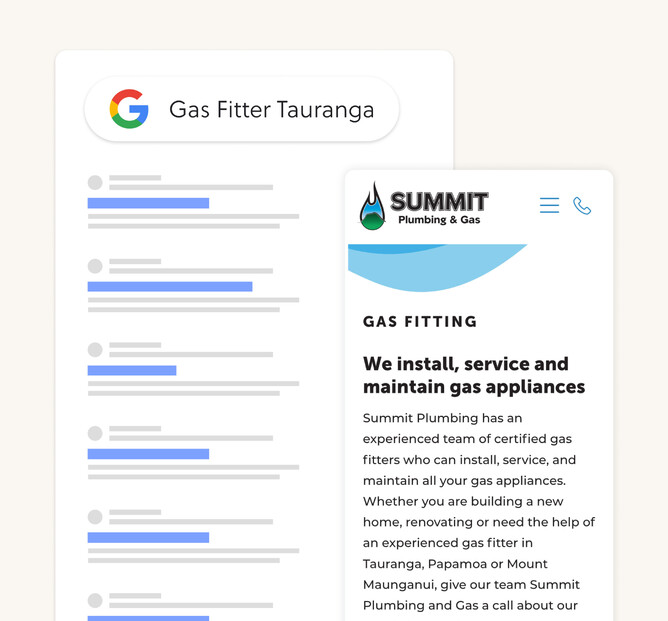
Task: Tap the phone call icon
Action: coord(582,206)
